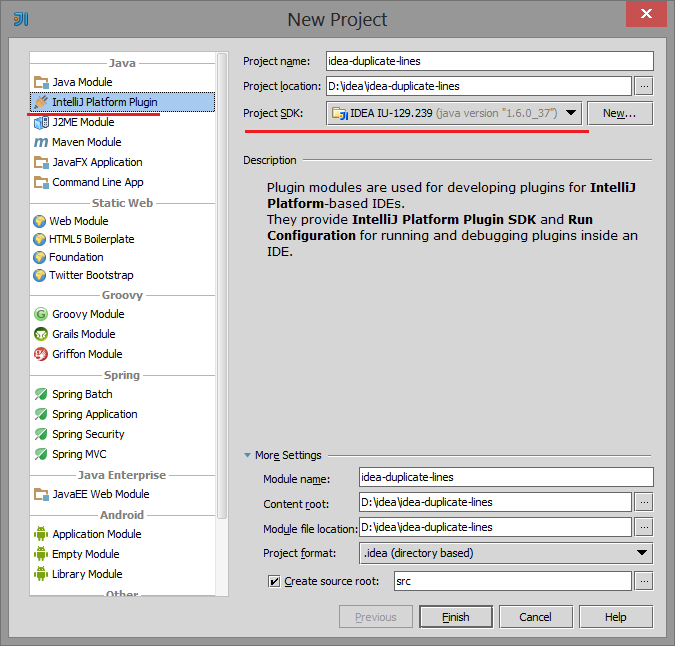Click the Cancel button

[x=536, y=617]
